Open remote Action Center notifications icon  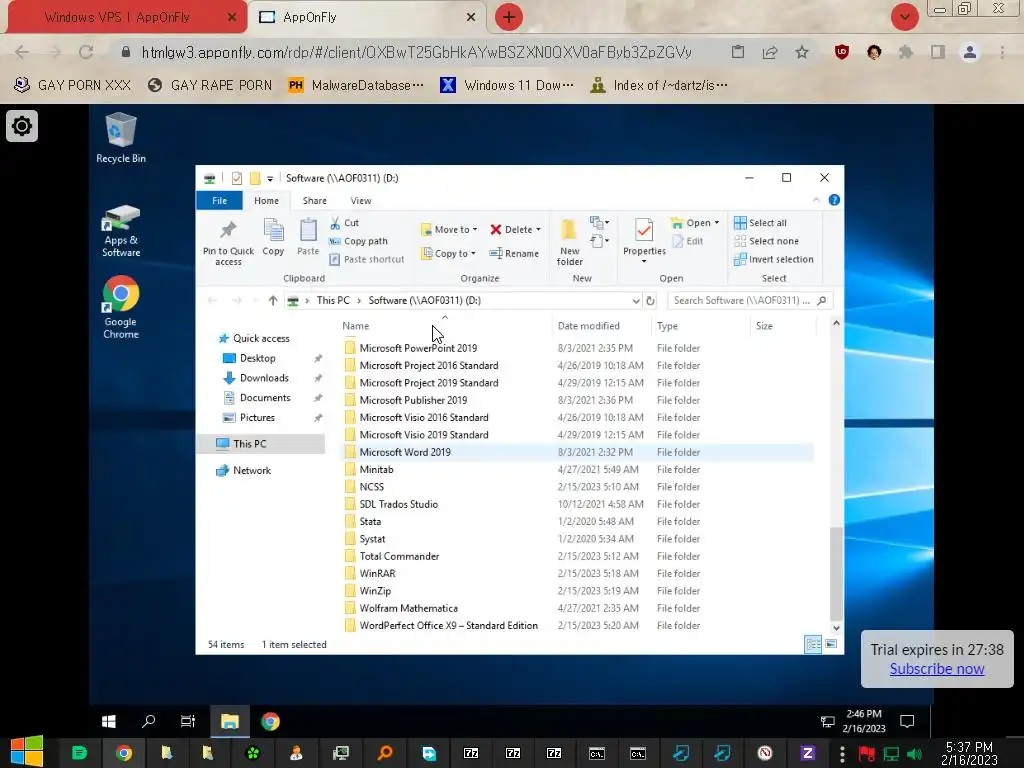907,721
